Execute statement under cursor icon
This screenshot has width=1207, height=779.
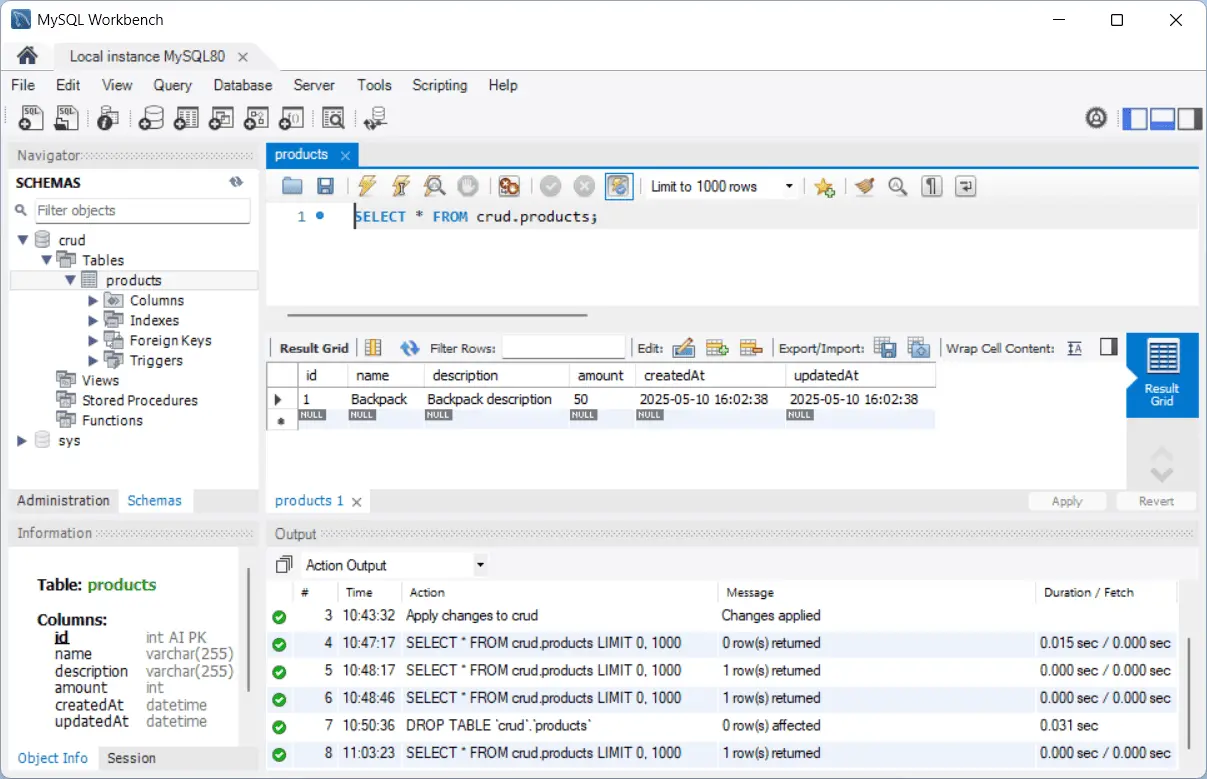coord(400,186)
